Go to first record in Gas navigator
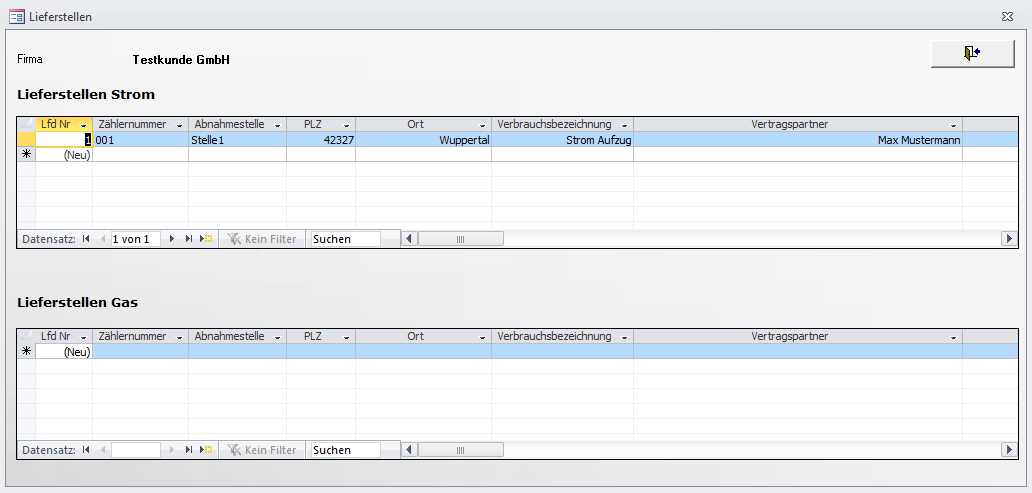The image size is (1032, 493). (86, 450)
